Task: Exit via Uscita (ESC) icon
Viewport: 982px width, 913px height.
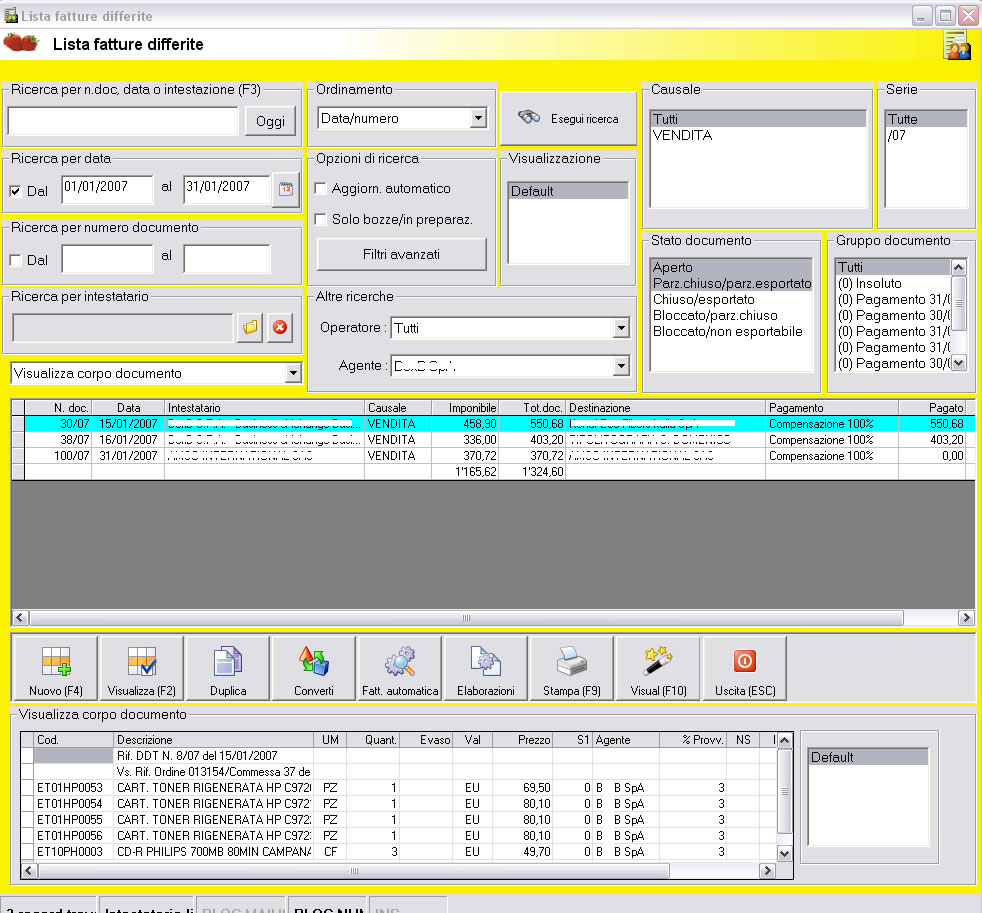Action: 744,668
